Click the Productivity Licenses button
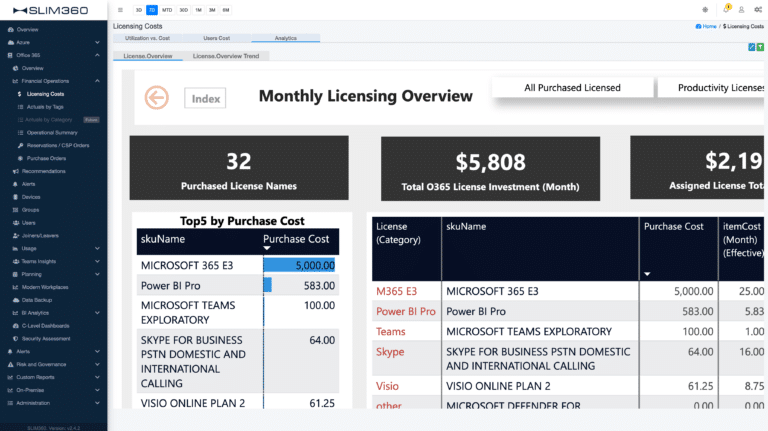 tap(713, 88)
